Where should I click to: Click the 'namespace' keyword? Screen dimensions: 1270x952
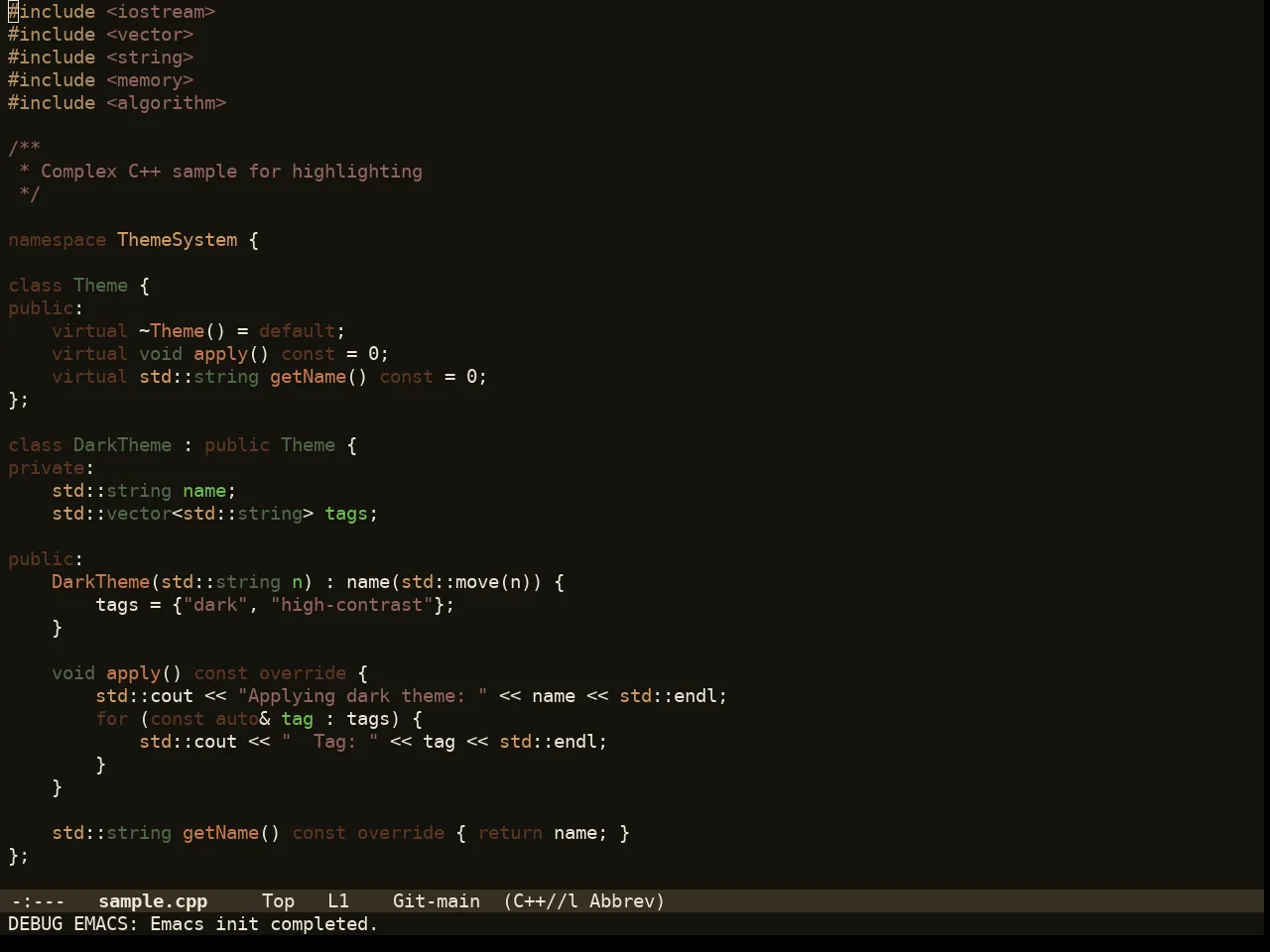[x=58, y=240]
